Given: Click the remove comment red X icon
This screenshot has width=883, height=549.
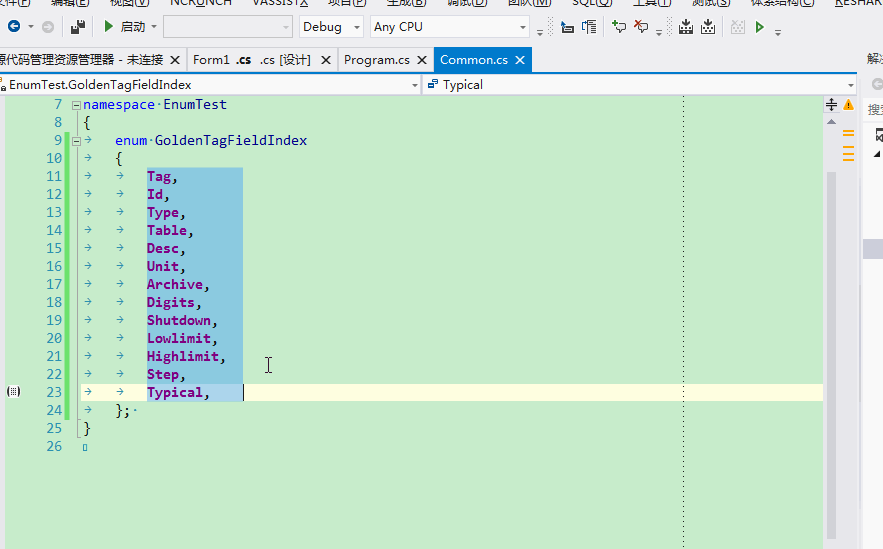Looking at the screenshot, I should point(641,26).
